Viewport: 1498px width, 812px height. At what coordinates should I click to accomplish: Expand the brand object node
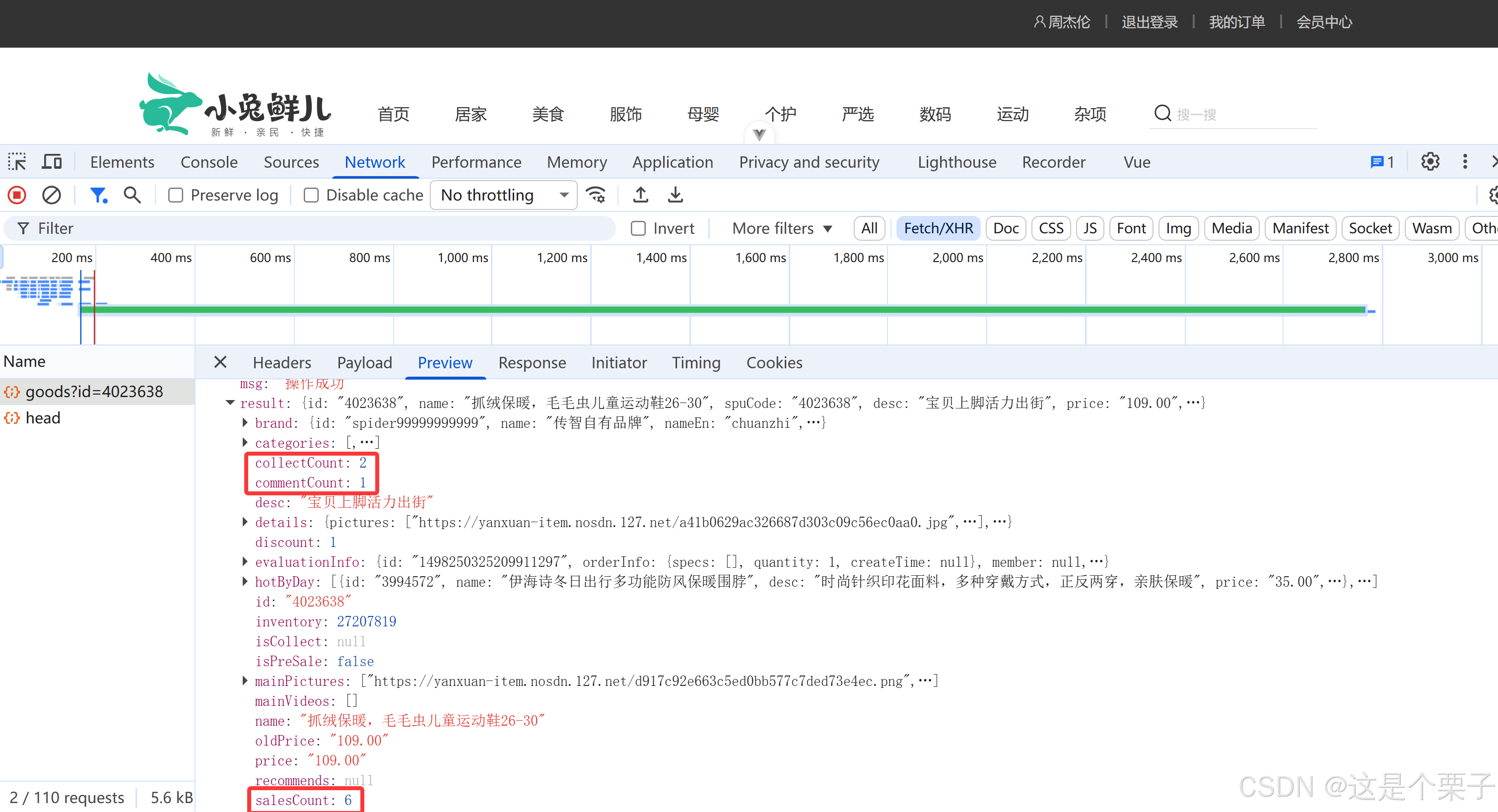[245, 423]
